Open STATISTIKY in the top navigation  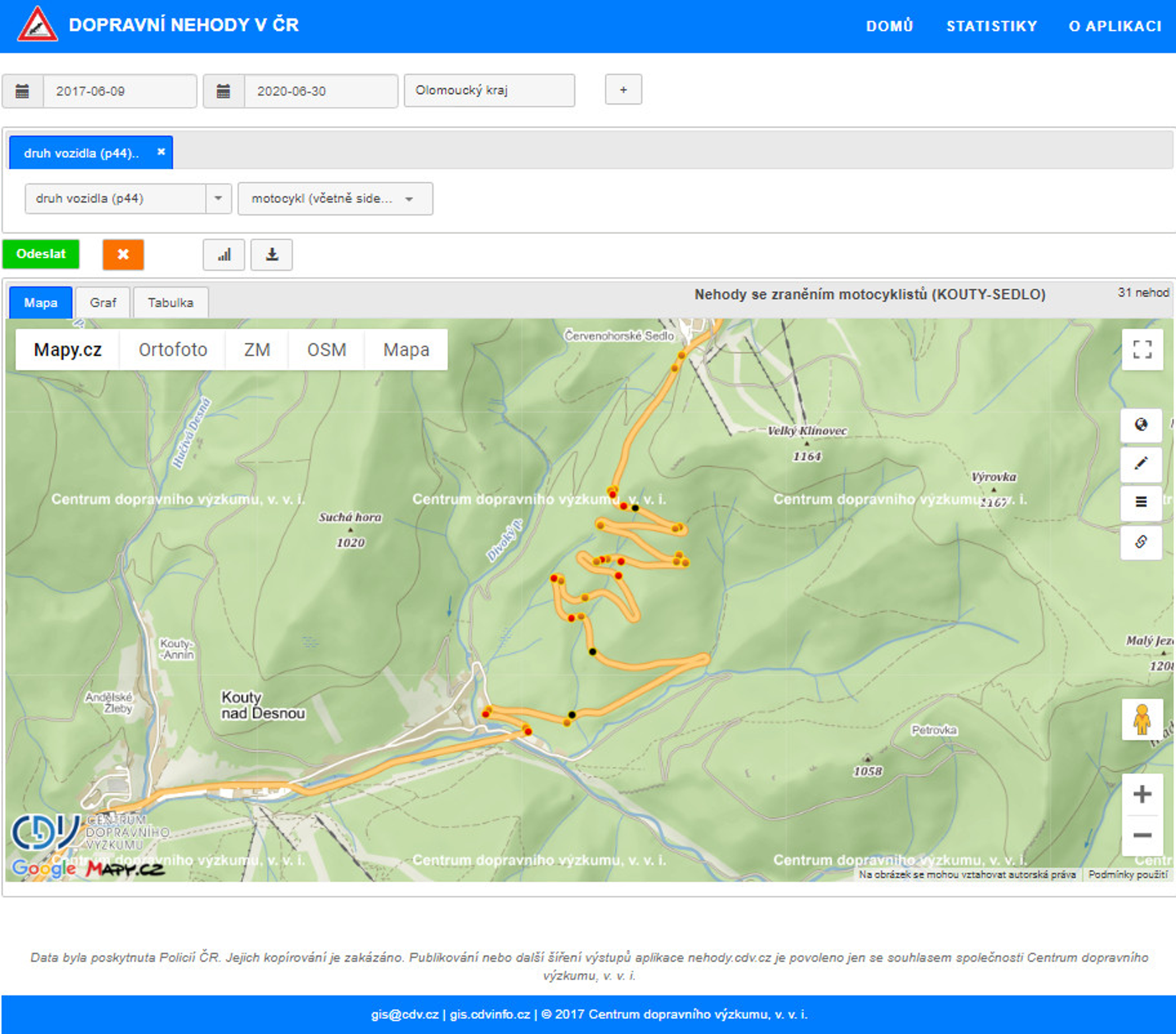(991, 26)
